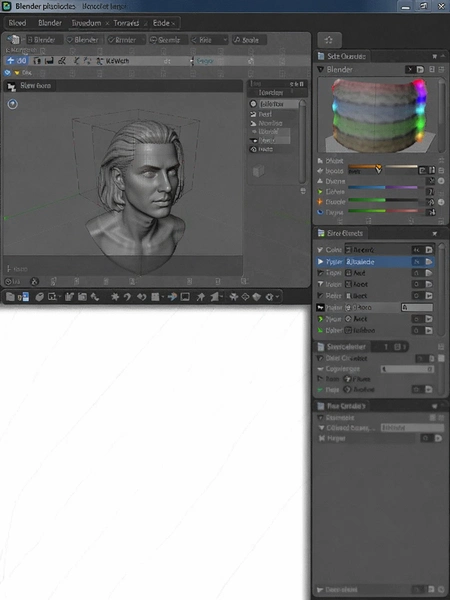The image size is (450, 600).
Task: Click the Blender button with the heart icon
Action: coord(83,40)
